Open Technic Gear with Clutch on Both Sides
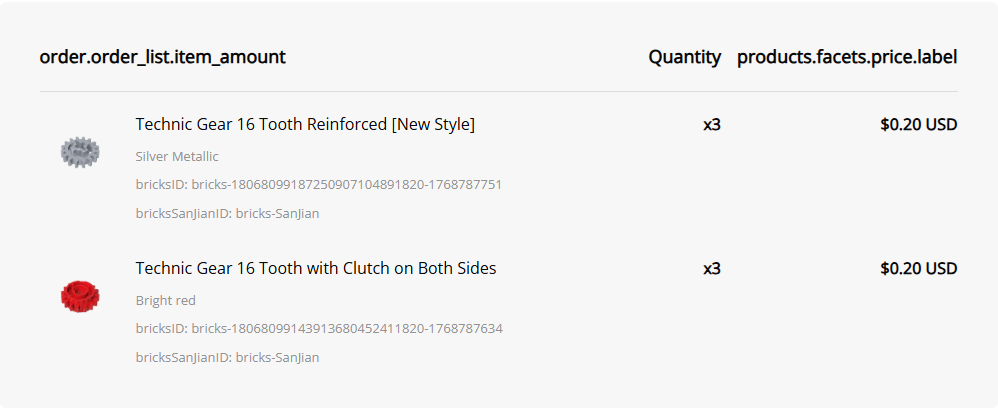Screen dimensions: 998x409 coord(316,269)
